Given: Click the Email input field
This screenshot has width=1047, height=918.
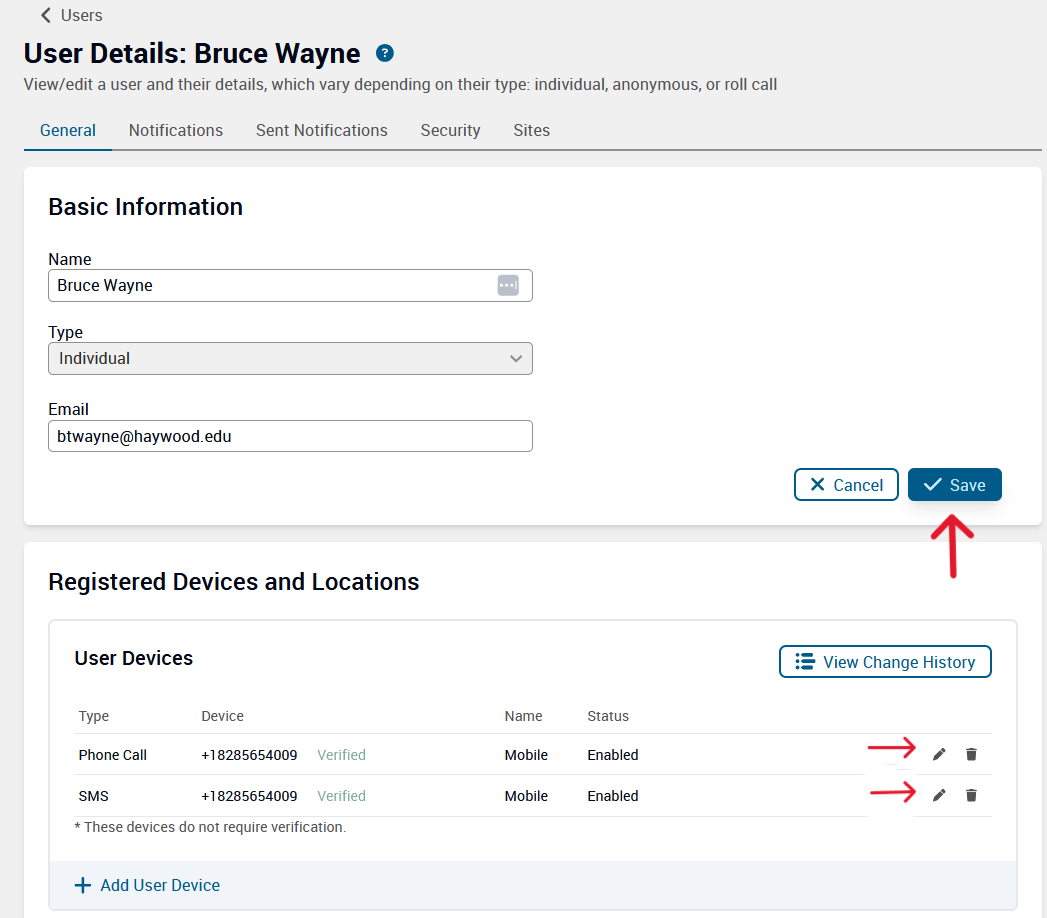Looking at the screenshot, I should (x=290, y=436).
